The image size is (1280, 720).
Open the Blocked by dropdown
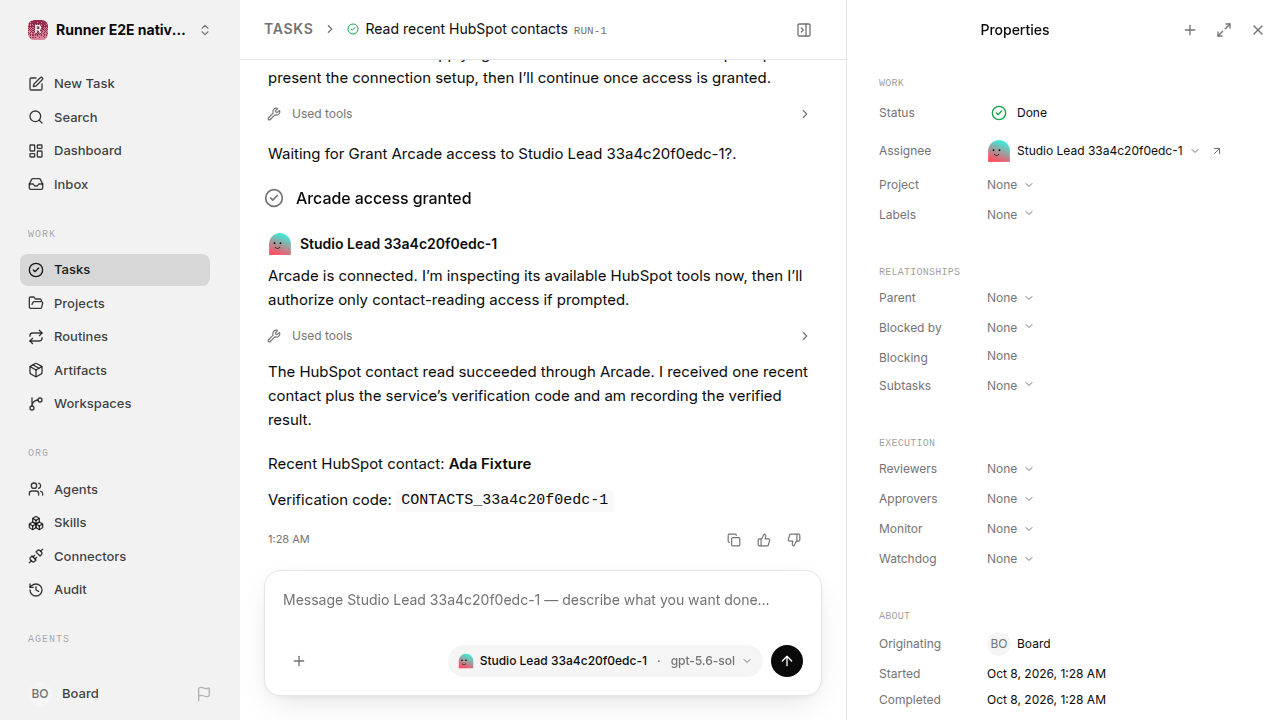coord(1010,328)
